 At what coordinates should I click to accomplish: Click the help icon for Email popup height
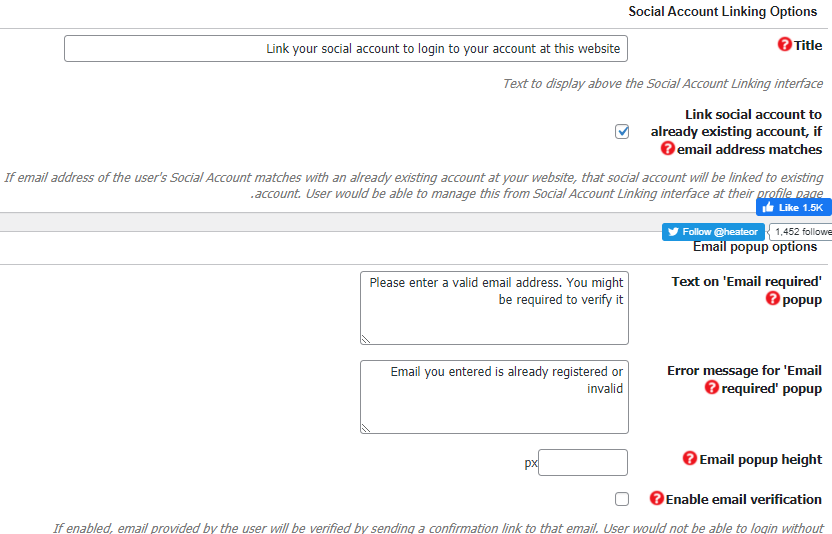pyautogui.click(x=690, y=459)
